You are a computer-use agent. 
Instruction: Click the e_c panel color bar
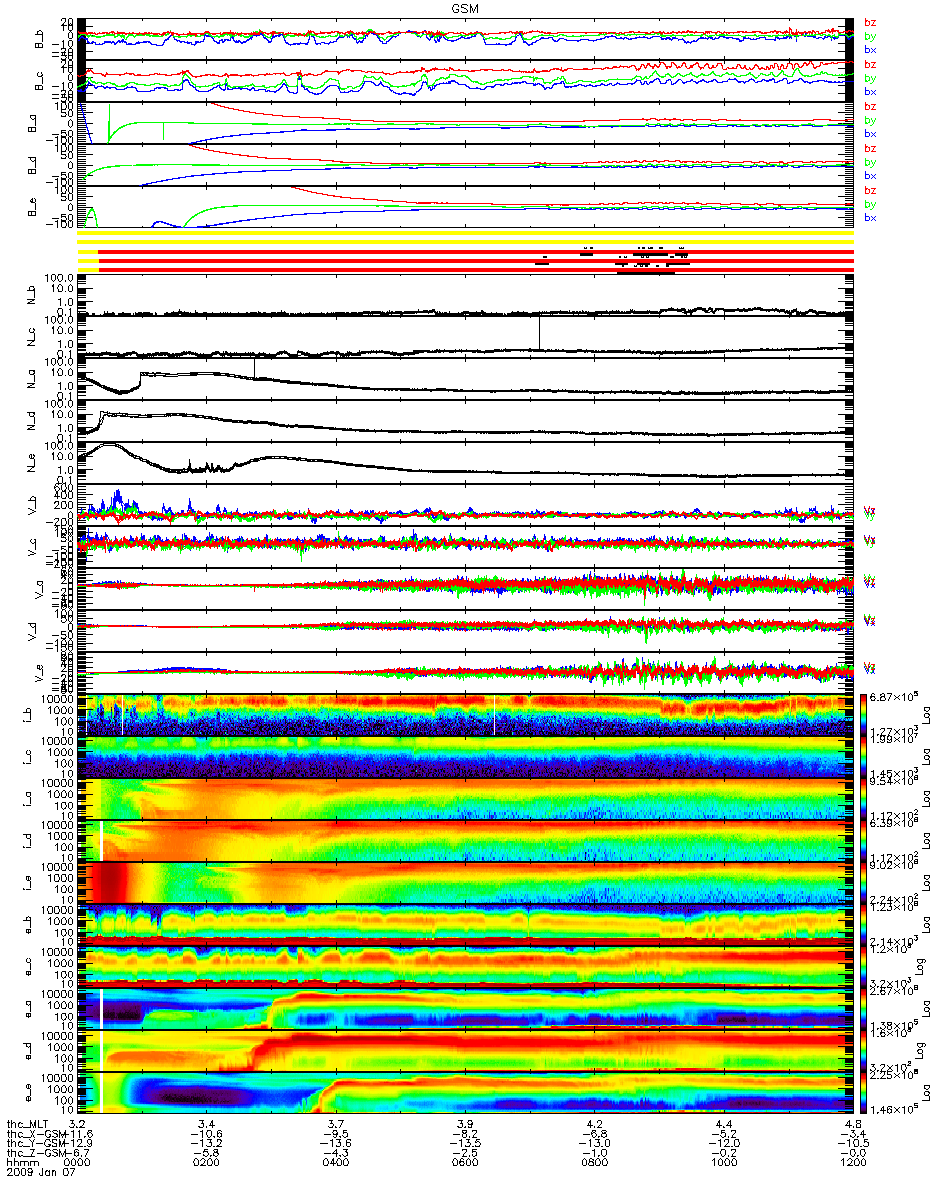click(865, 966)
